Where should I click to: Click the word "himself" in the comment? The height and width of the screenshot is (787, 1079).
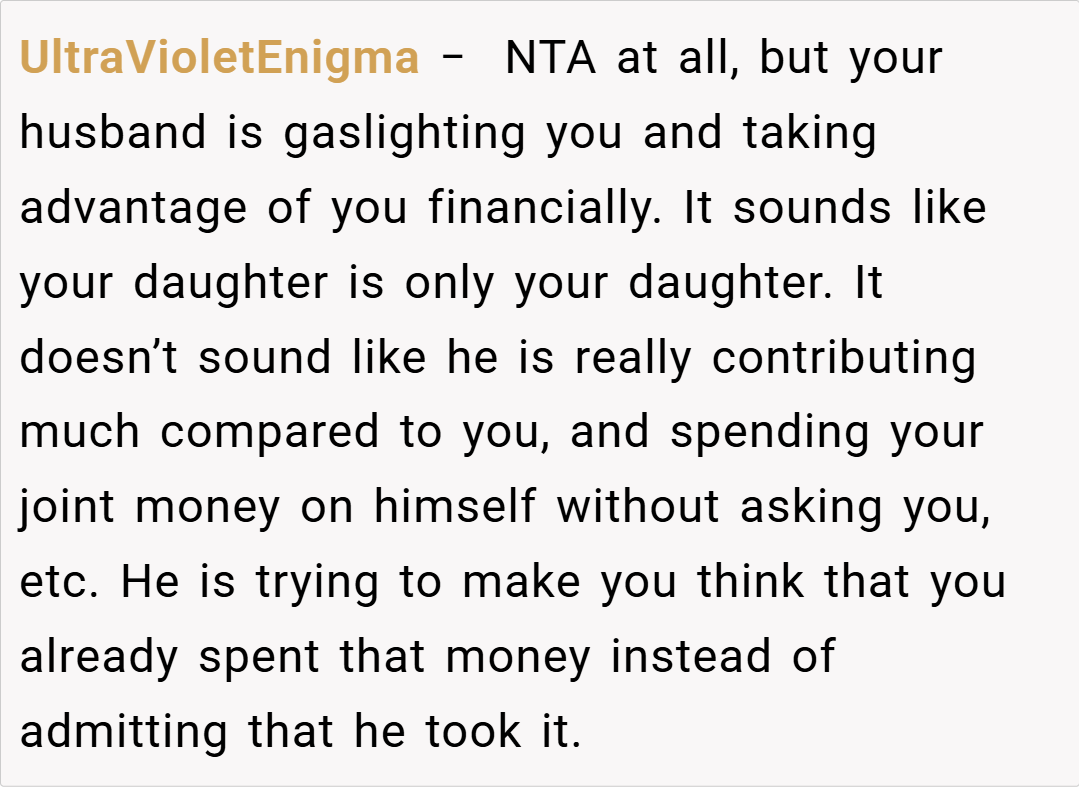[x=456, y=507]
